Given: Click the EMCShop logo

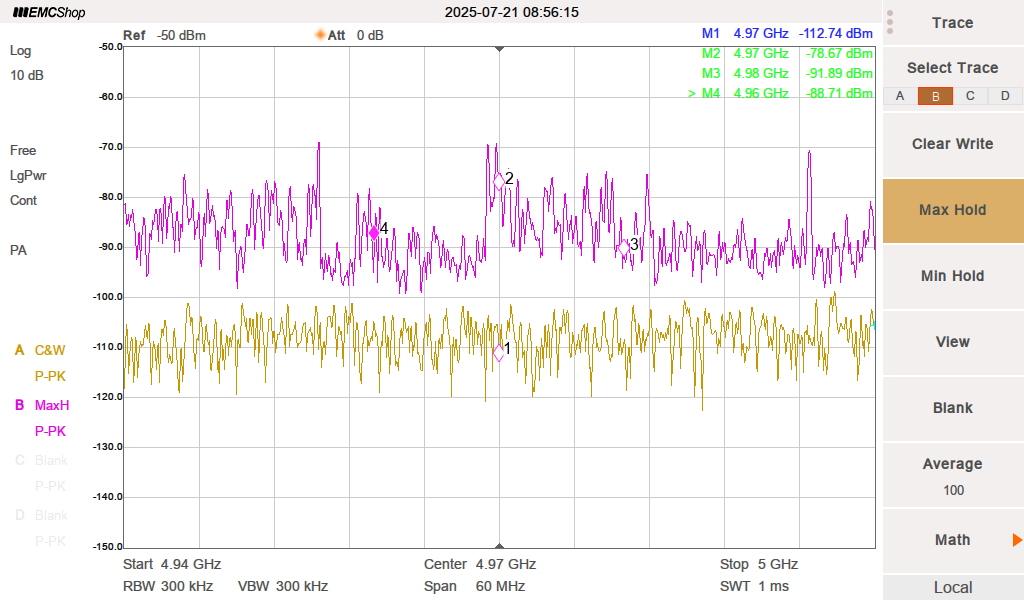Looking at the screenshot, I should point(49,13).
